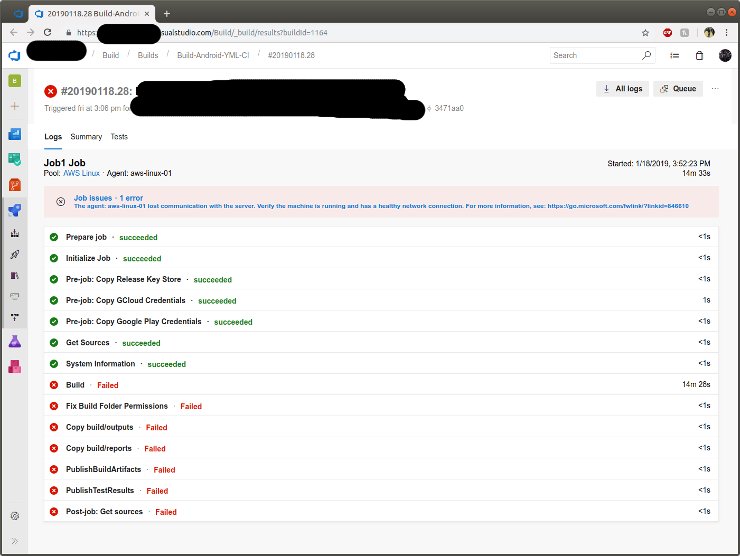Screen dimensions: 740x556
Task: Click the go.microsoft.com help link
Action: pyautogui.click(x=618, y=206)
